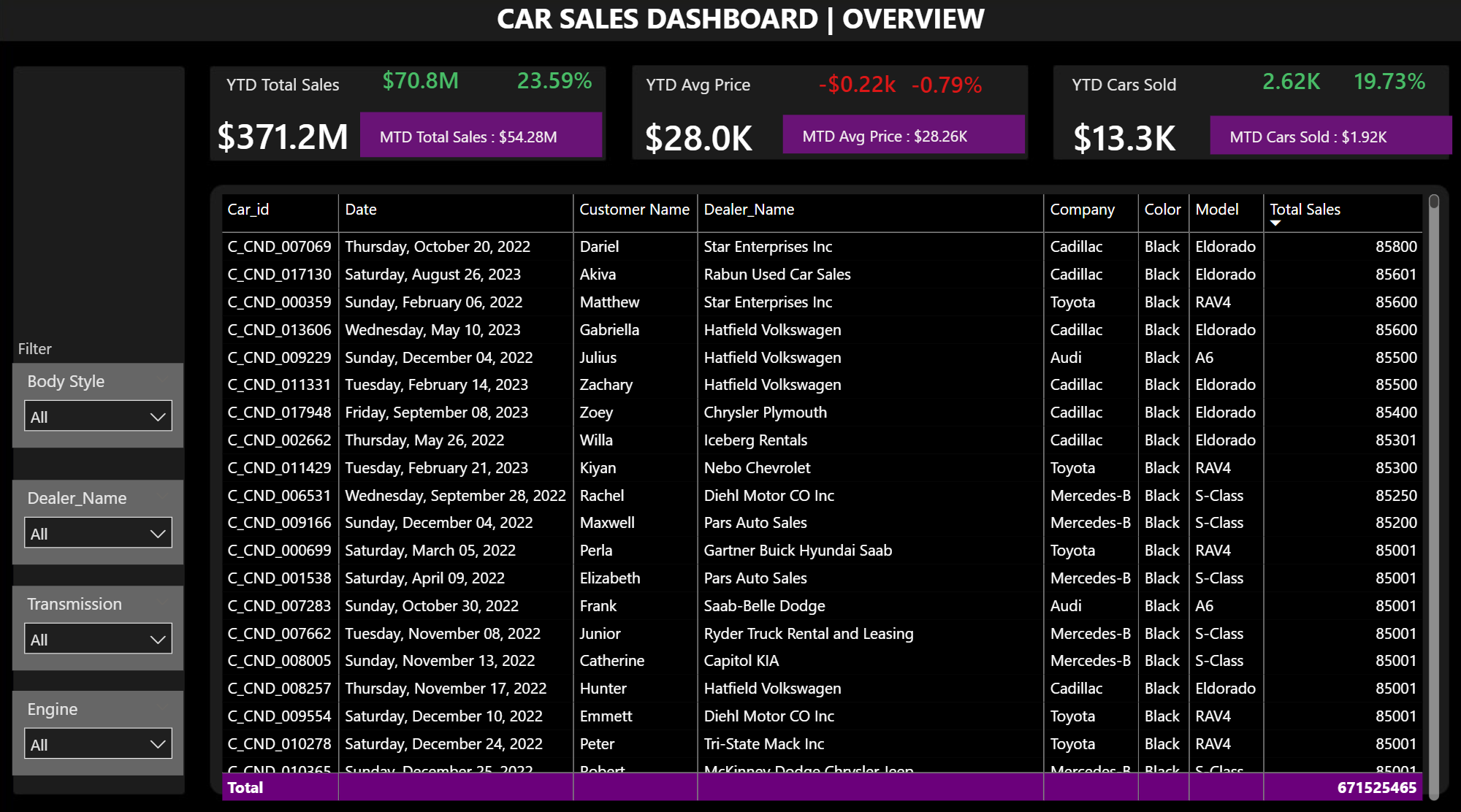The height and width of the screenshot is (812, 1461).
Task: Click dealer Ryder Truck Rental and Leasing
Action: coord(808,634)
